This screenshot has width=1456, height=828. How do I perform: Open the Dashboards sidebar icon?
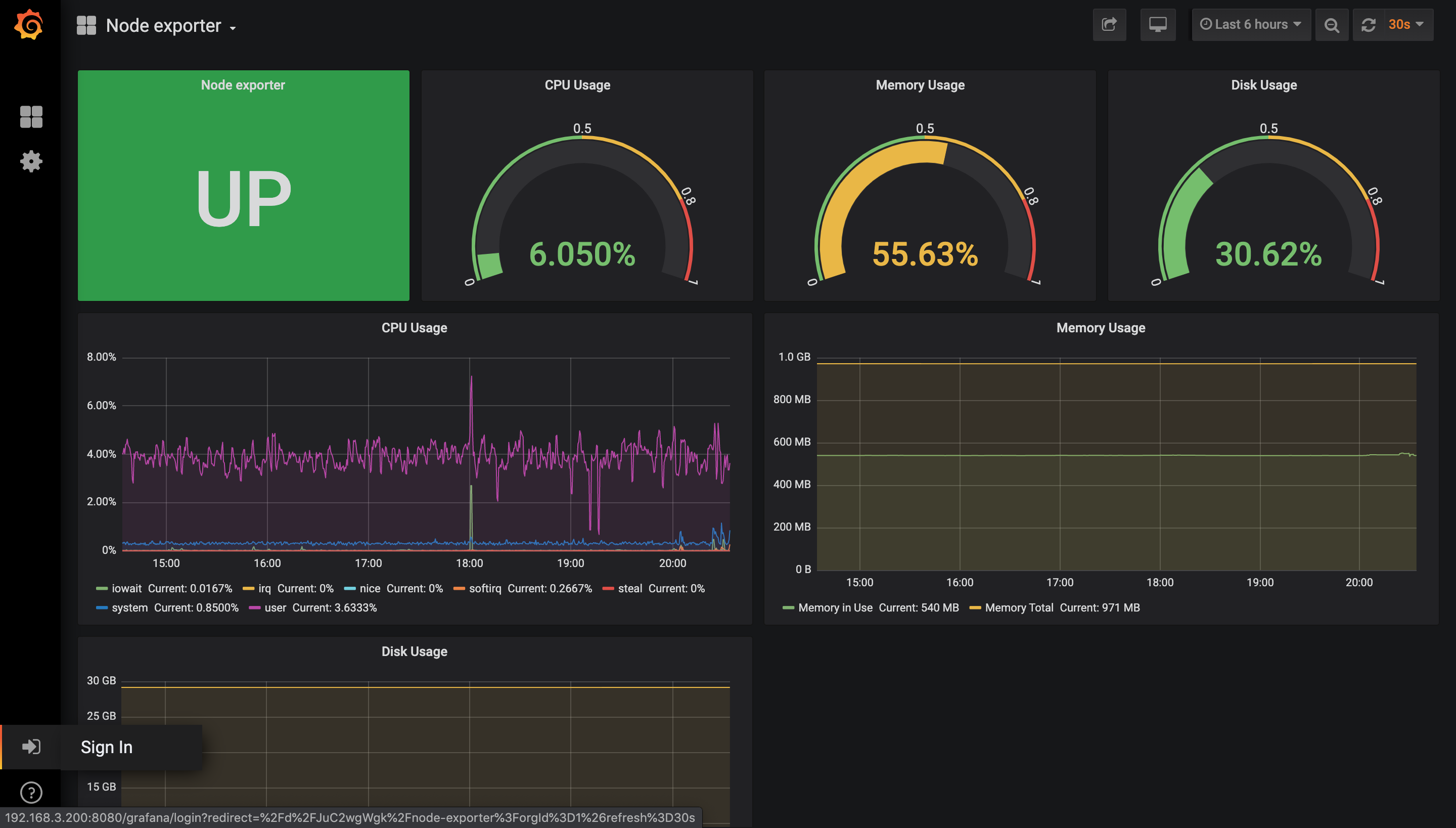31,117
